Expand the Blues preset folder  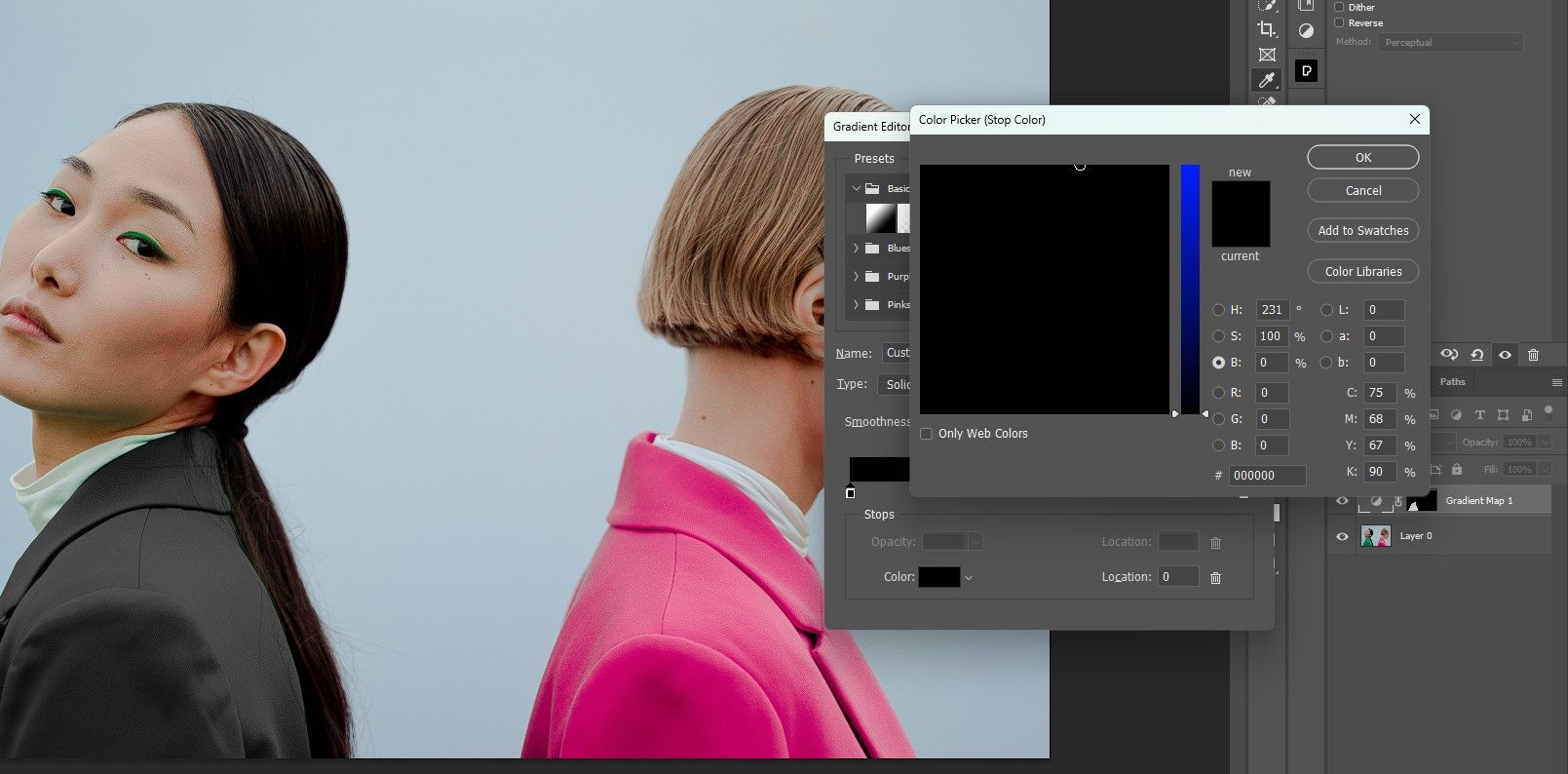click(856, 248)
